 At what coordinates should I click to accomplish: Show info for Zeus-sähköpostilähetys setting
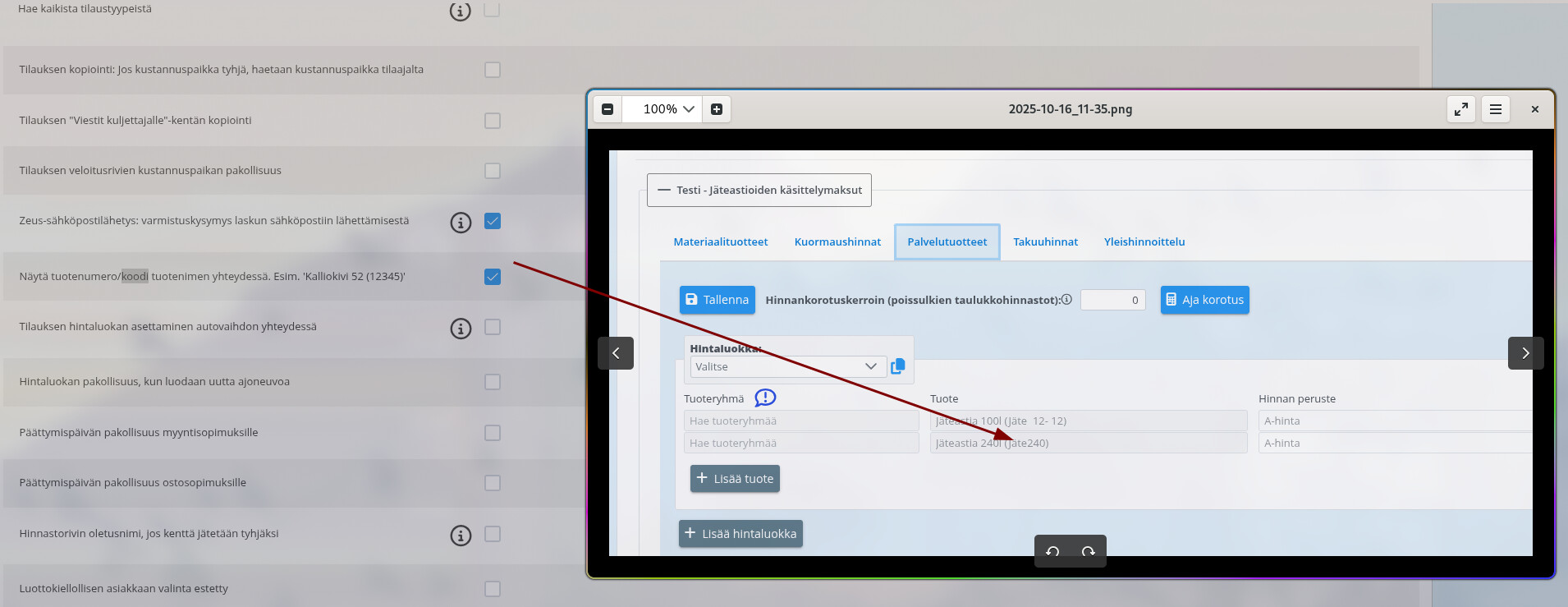pyautogui.click(x=461, y=222)
